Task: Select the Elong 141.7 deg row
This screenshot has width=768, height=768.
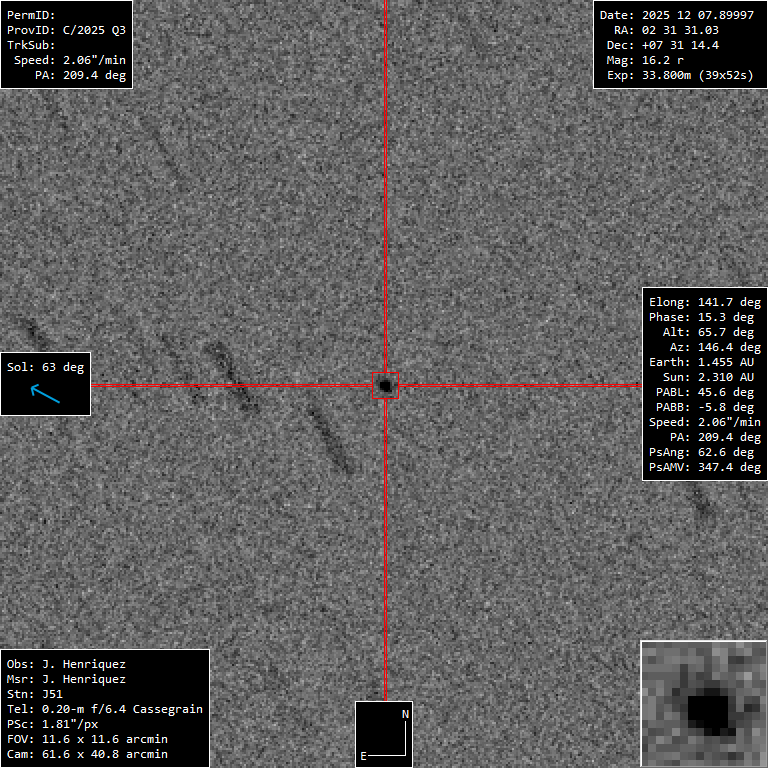Action: pos(702,302)
